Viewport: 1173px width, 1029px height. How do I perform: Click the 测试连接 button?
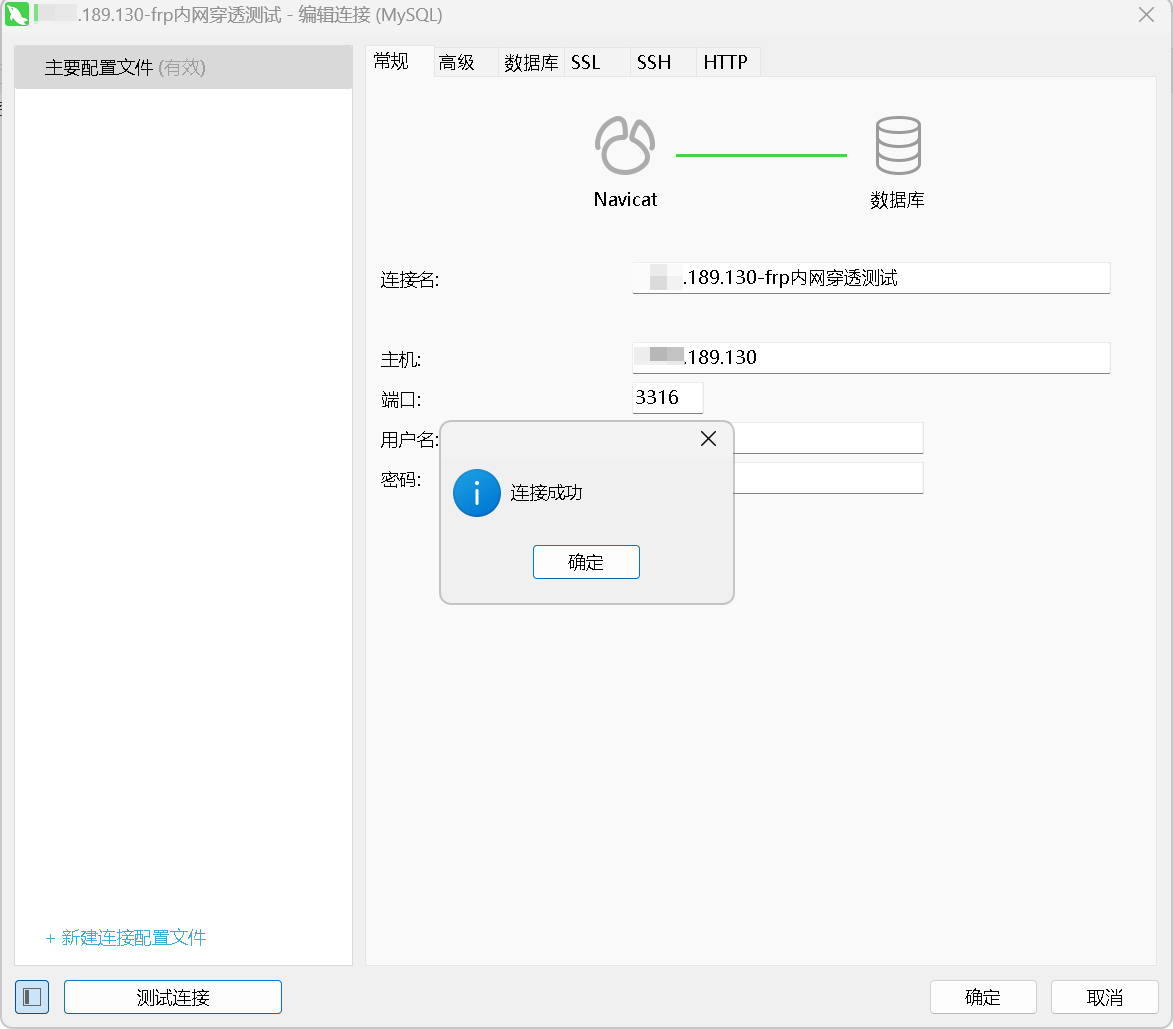pyautogui.click(x=173, y=997)
